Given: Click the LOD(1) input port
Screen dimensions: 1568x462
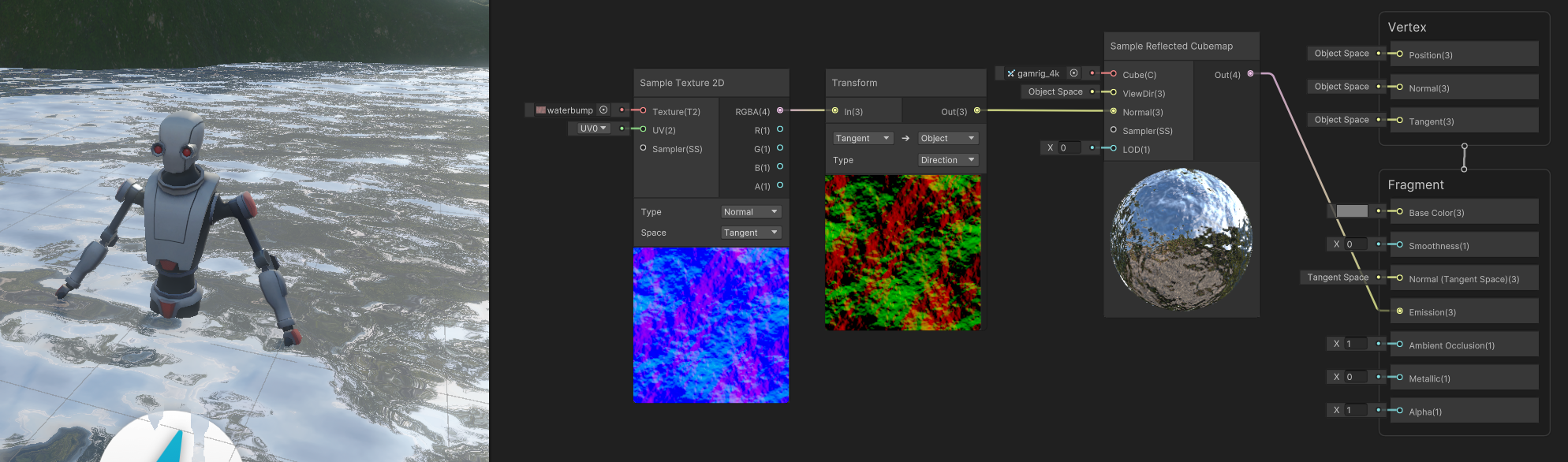Looking at the screenshot, I should point(1114,148).
